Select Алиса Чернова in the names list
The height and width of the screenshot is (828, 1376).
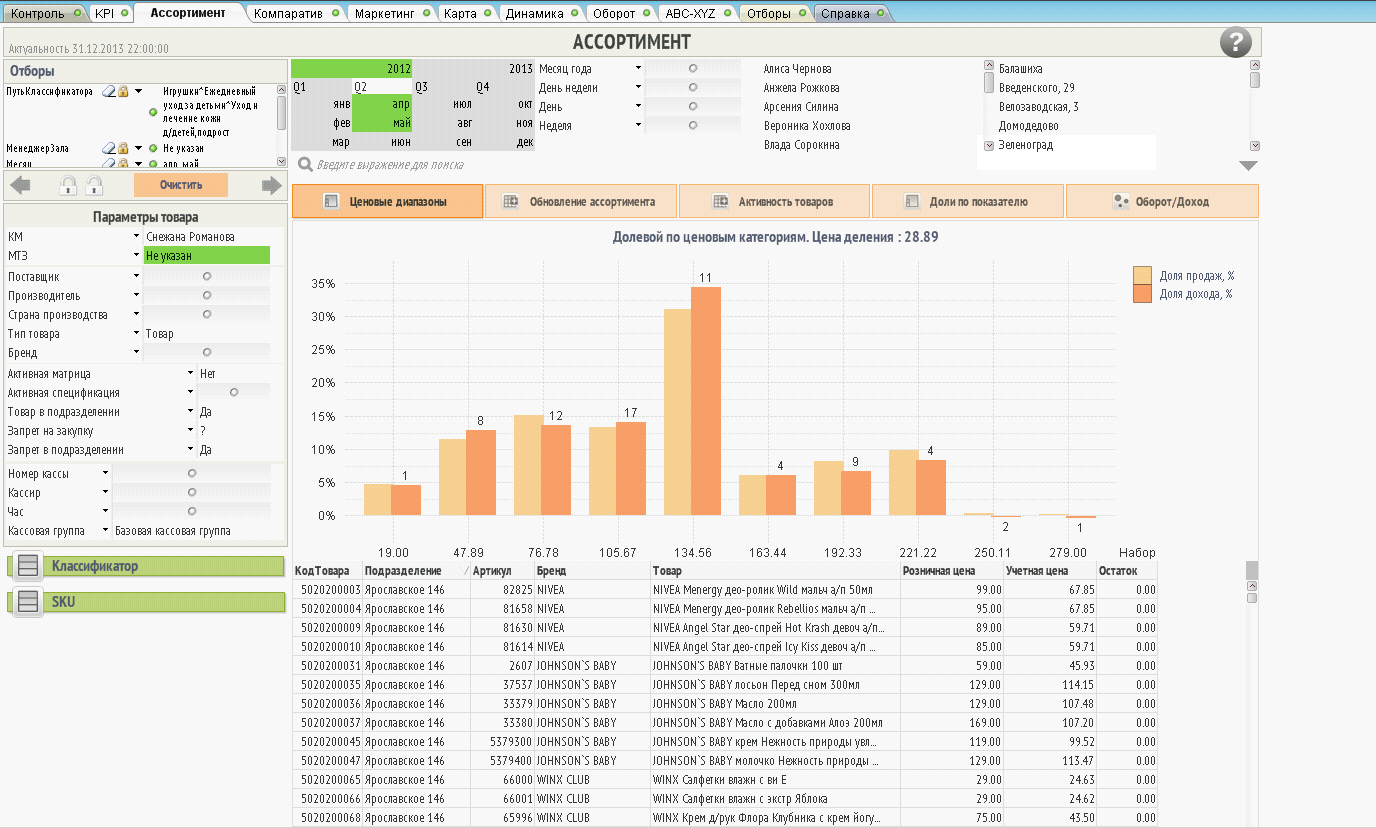797,69
